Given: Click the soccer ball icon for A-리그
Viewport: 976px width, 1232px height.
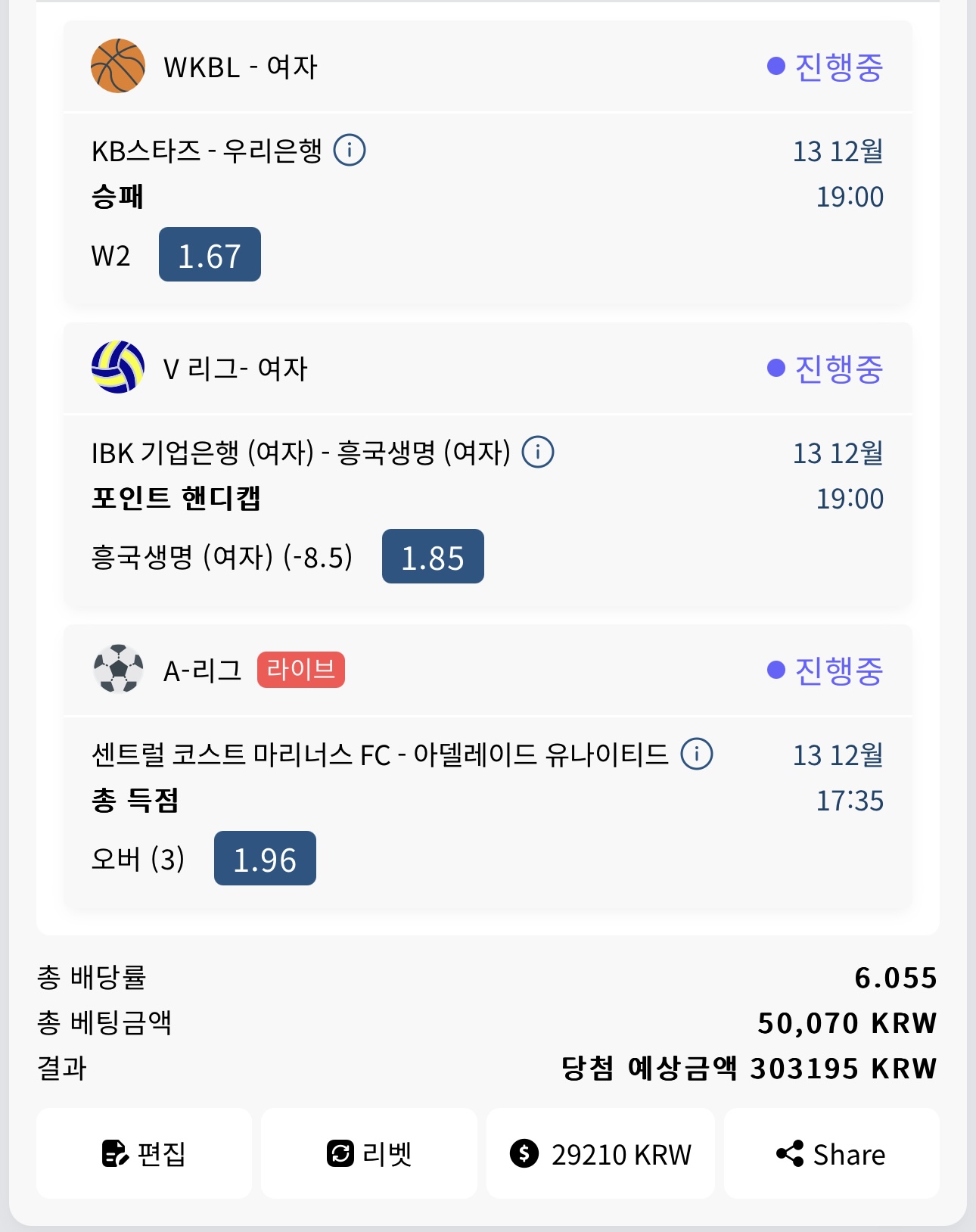Looking at the screenshot, I should pos(118,669).
